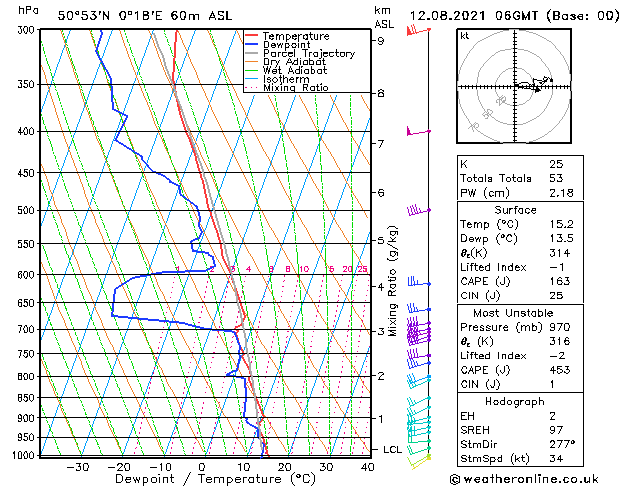Click the red wind barb at 300 hPa

pyautogui.click(x=418, y=30)
